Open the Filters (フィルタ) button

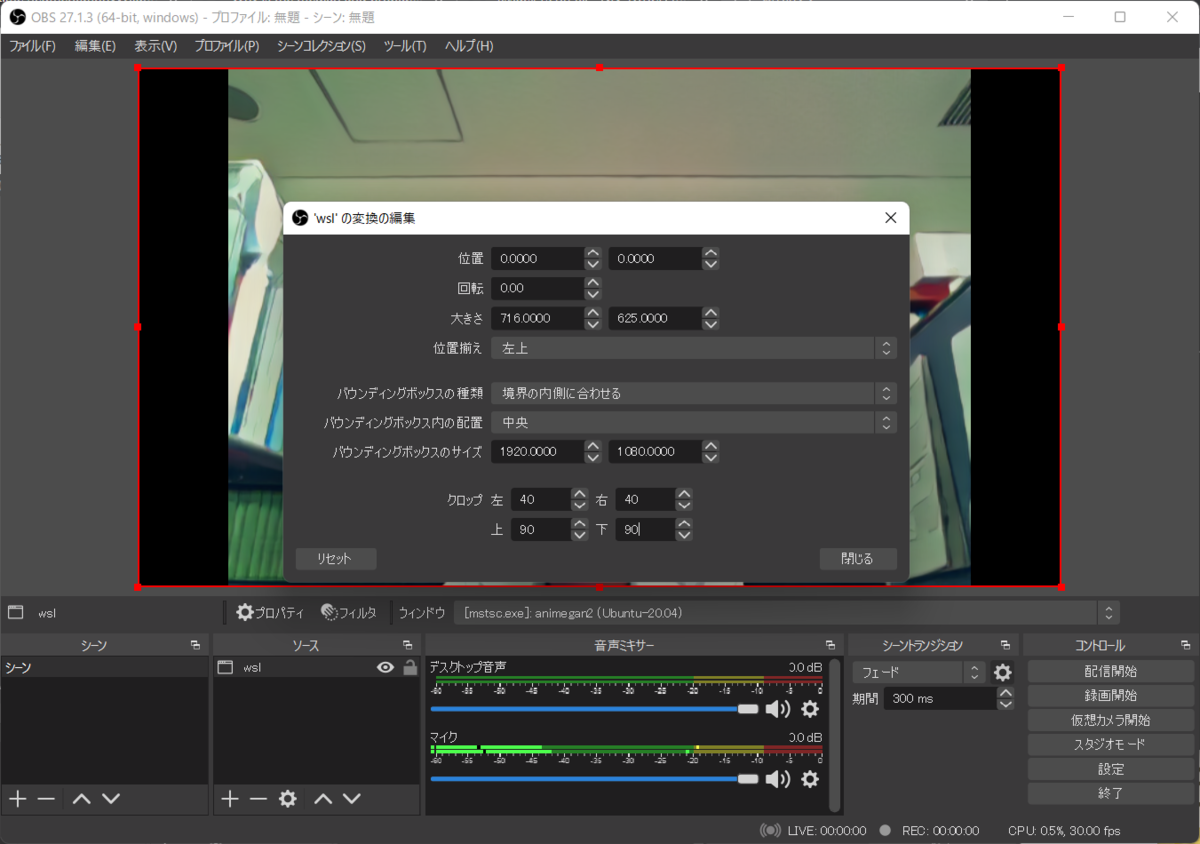348,612
